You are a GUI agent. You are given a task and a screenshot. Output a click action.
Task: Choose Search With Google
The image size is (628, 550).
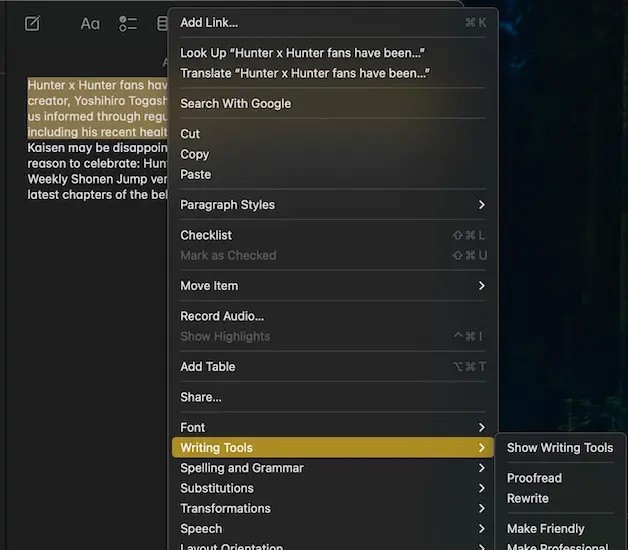click(x=236, y=103)
